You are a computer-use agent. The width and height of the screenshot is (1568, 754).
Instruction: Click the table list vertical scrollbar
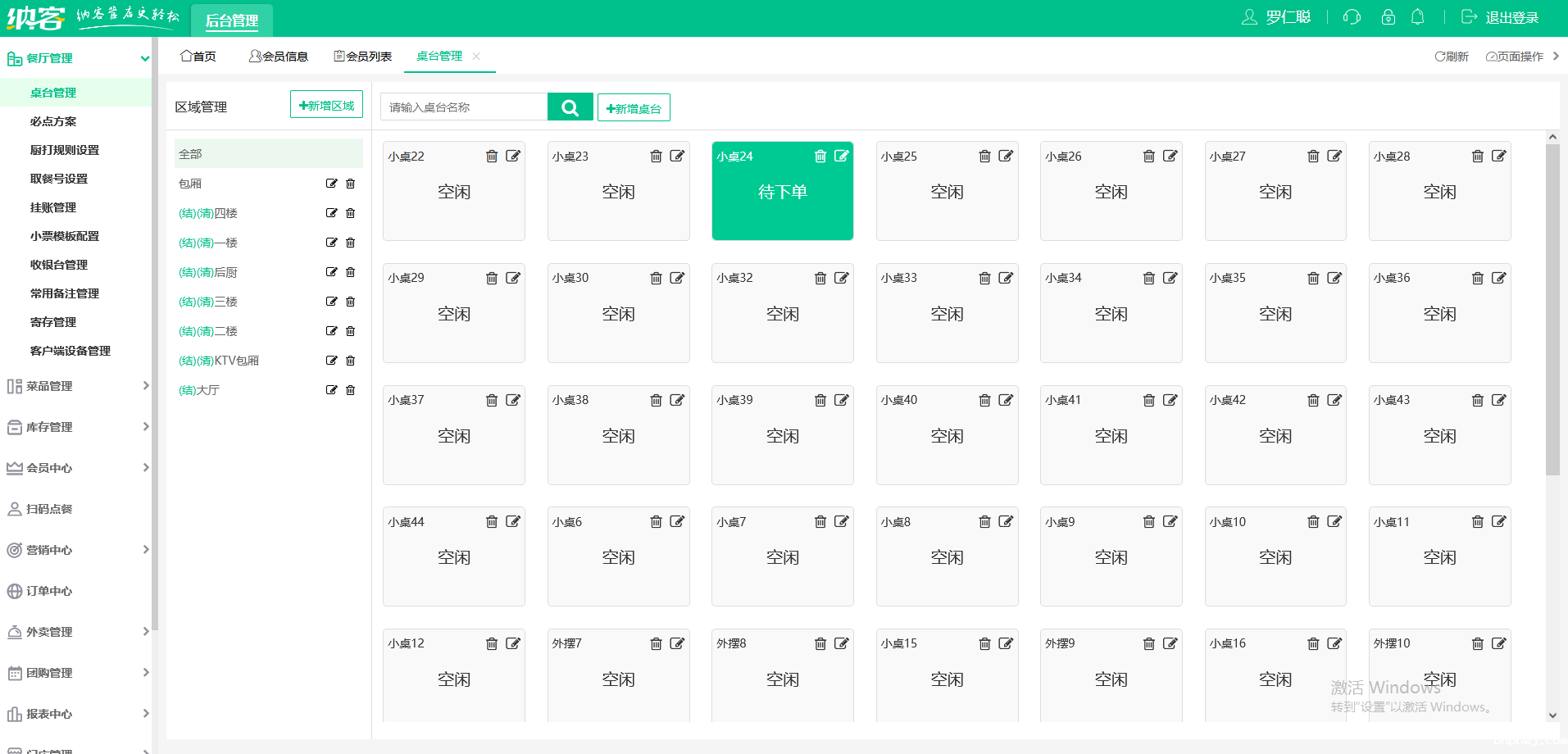[x=1552, y=310]
